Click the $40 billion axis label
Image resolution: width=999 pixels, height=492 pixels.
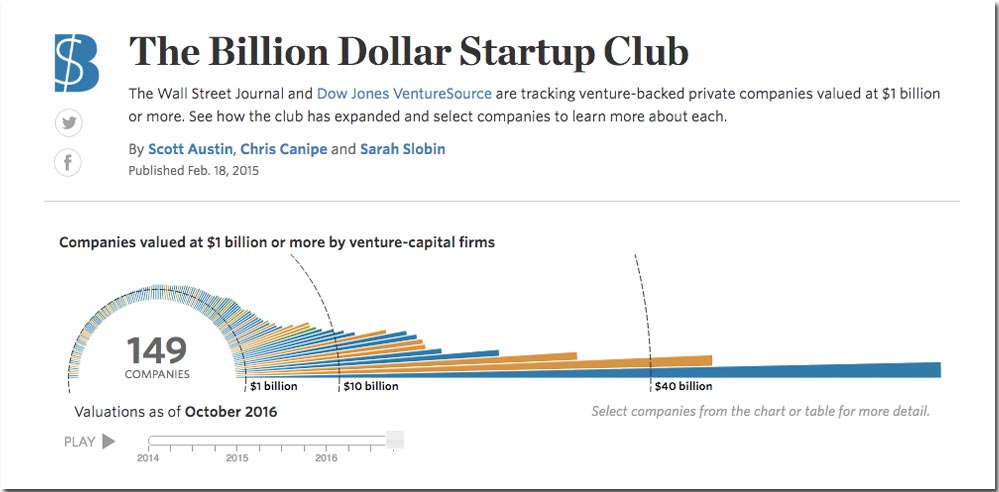click(x=684, y=386)
